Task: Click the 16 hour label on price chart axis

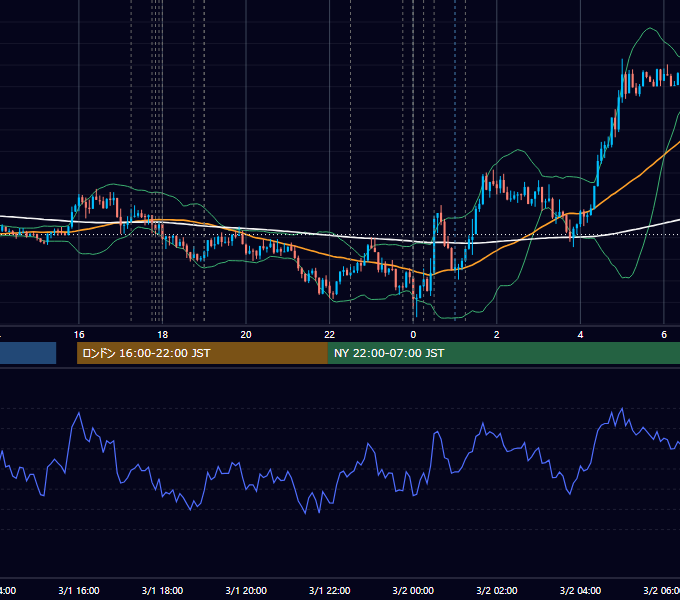Action: 79,335
